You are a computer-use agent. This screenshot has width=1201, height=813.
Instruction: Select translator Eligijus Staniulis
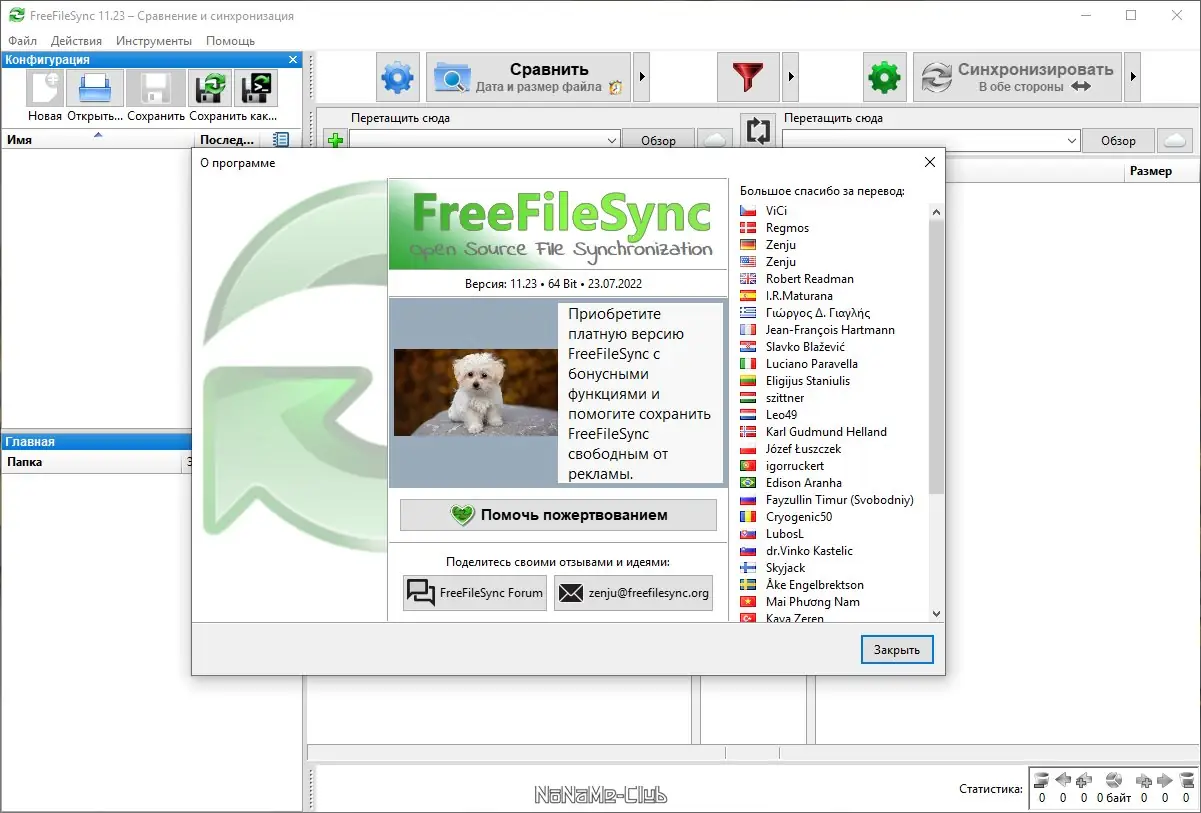coord(808,381)
